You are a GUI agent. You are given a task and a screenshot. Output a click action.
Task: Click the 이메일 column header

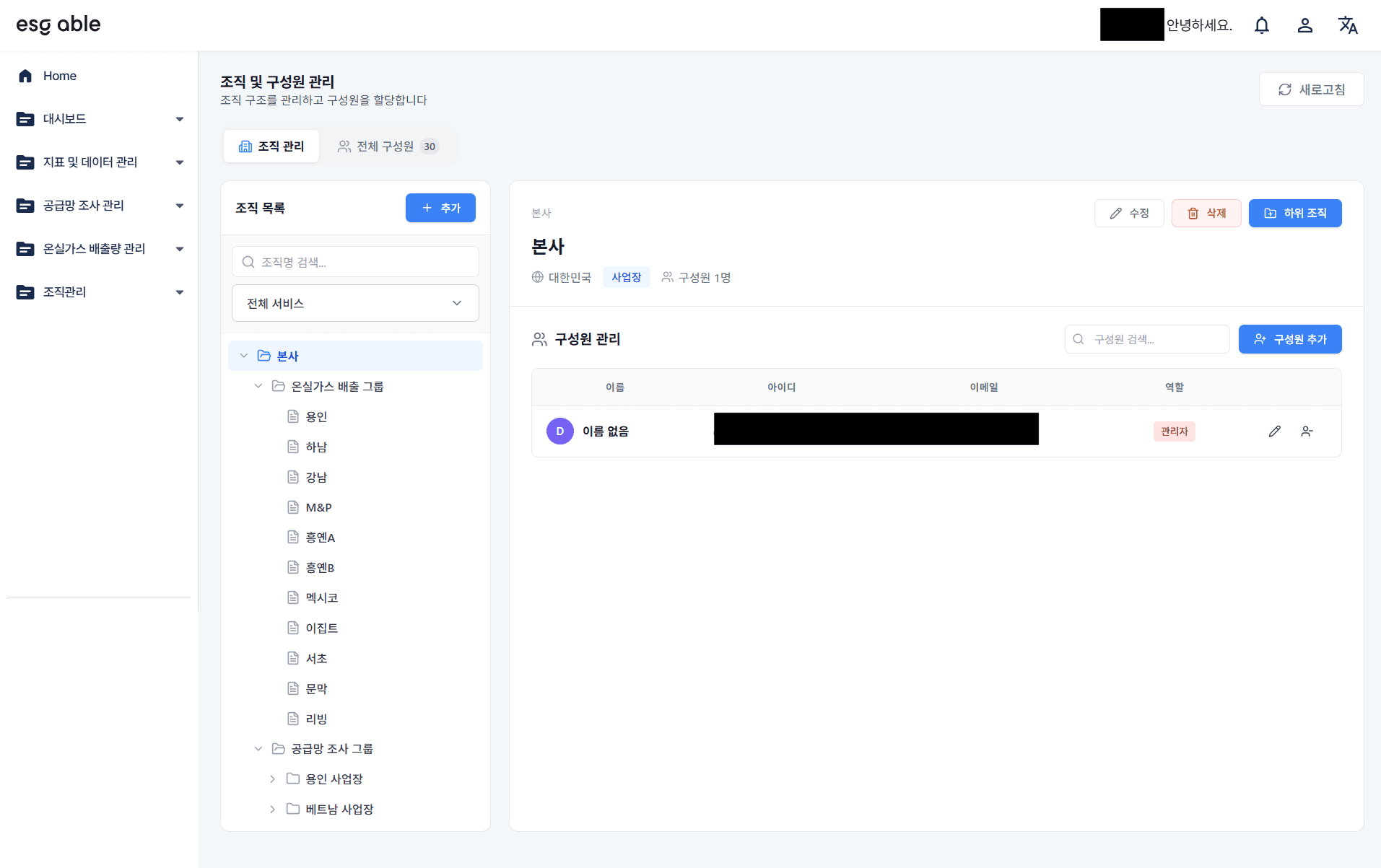(983, 387)
